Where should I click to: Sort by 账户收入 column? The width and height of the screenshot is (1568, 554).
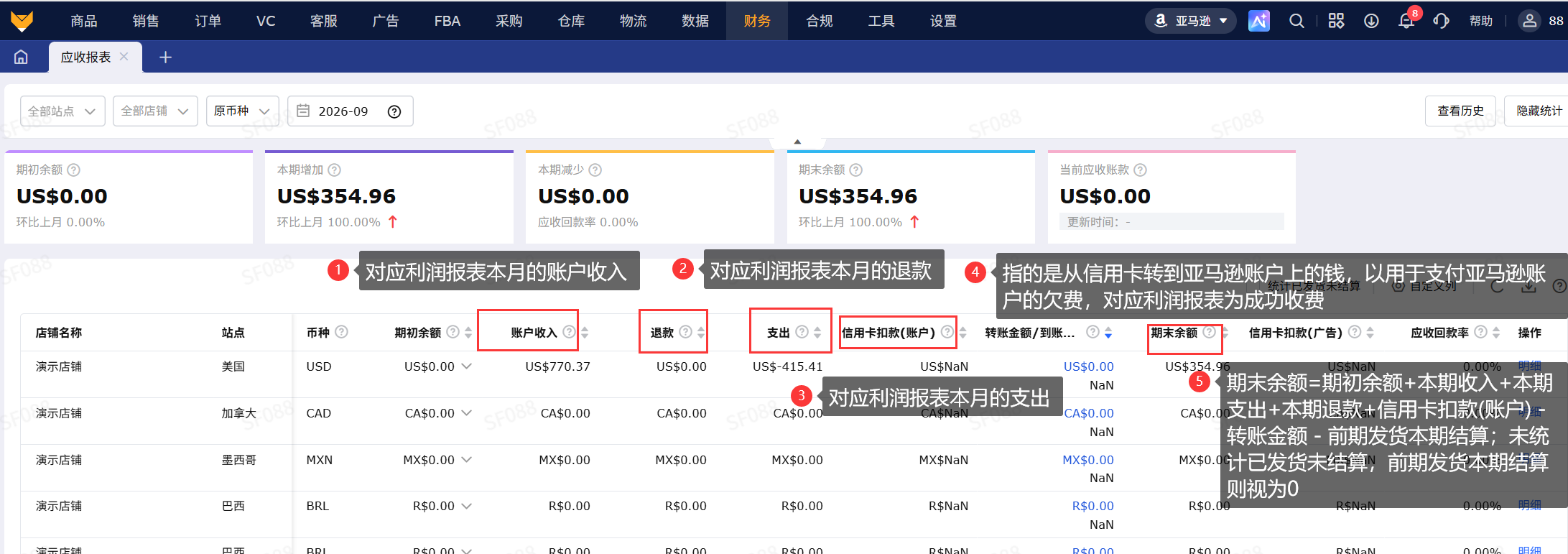pos(585,333)
